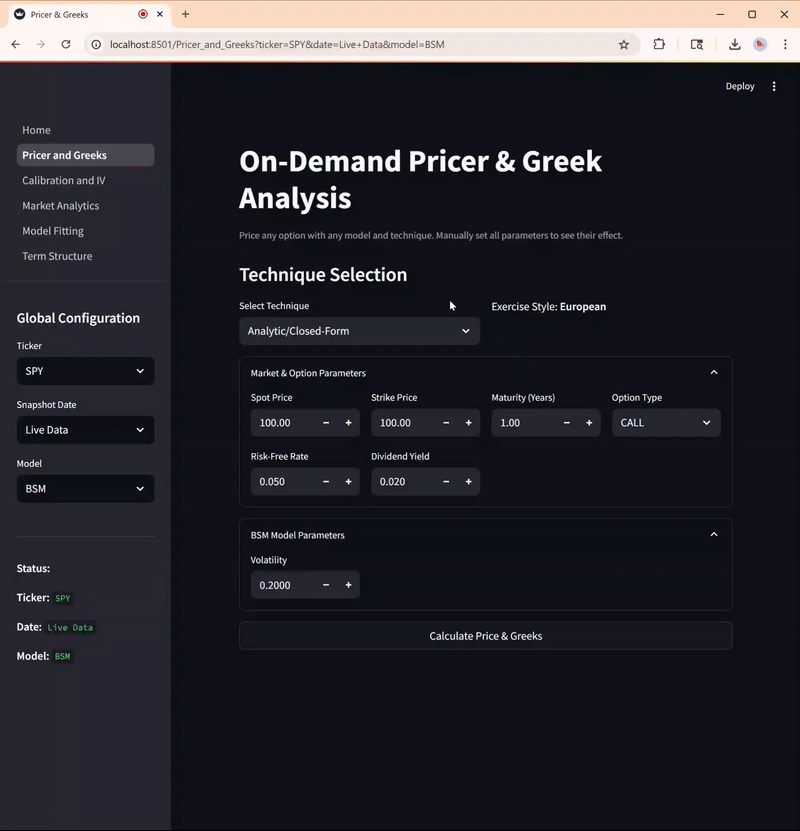Open the downloads icon in toolbar
The height and width of the screenshot is (831, 800).
(x=734, y=45)
